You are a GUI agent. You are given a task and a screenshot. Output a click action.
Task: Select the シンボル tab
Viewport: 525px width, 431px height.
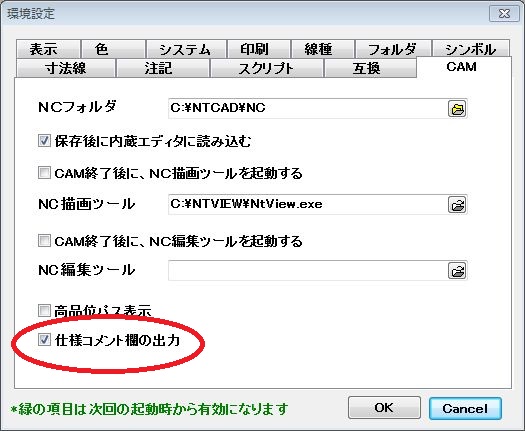pos(471,49)
